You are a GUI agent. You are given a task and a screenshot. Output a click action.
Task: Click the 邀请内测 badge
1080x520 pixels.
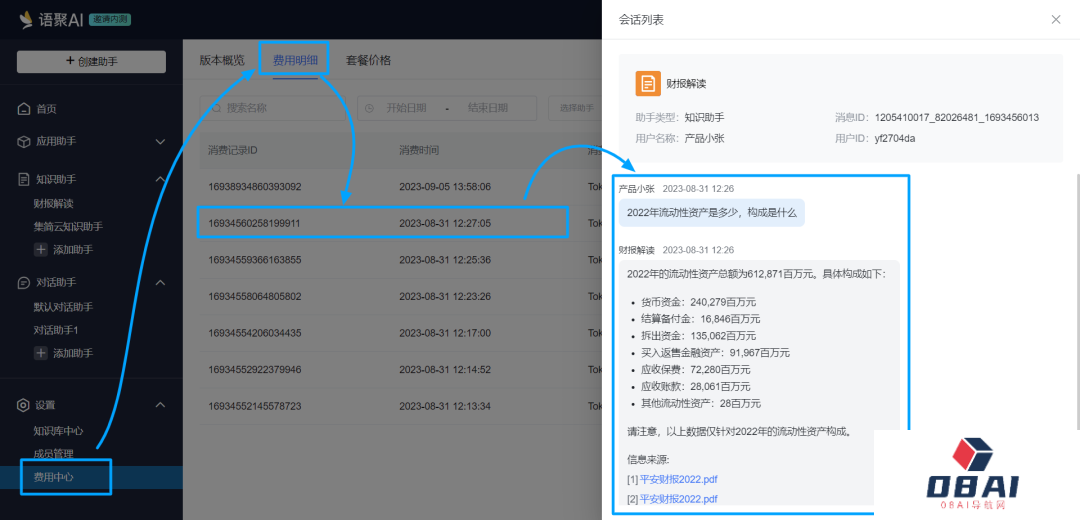coord(110,20)
